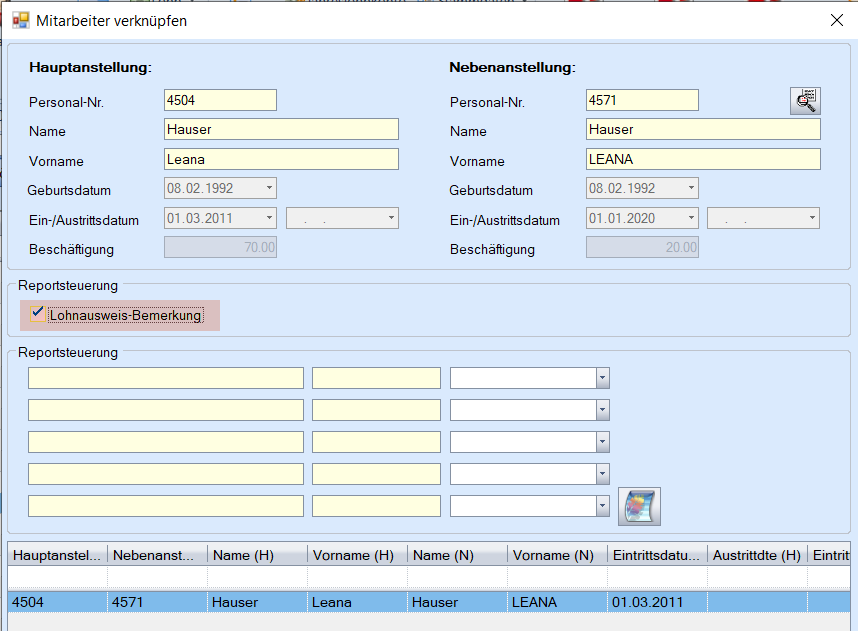Screen dimensions: 858x631
Task: Click the Nebenanstellung Vorname field LEANA
Action: [x=703, y=159]
